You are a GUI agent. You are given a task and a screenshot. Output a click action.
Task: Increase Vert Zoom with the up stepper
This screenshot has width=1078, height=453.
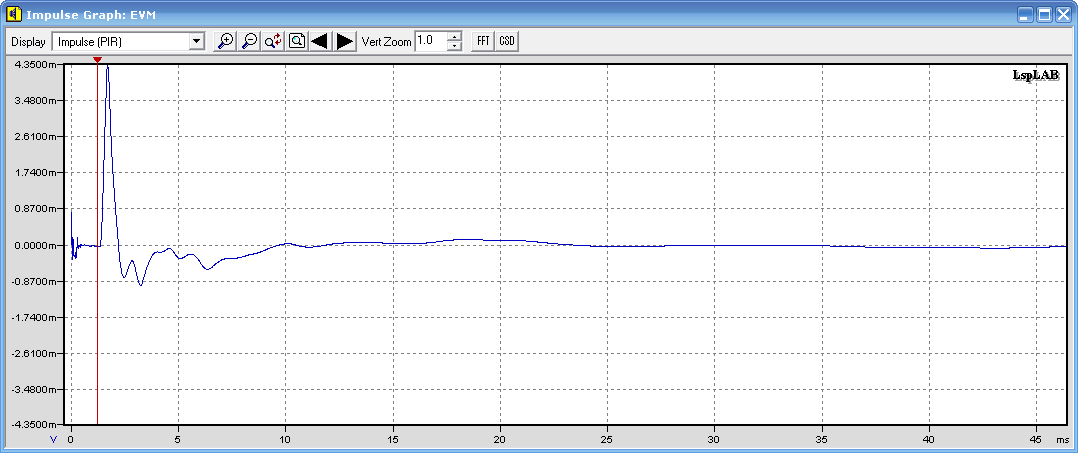(454, 36)
